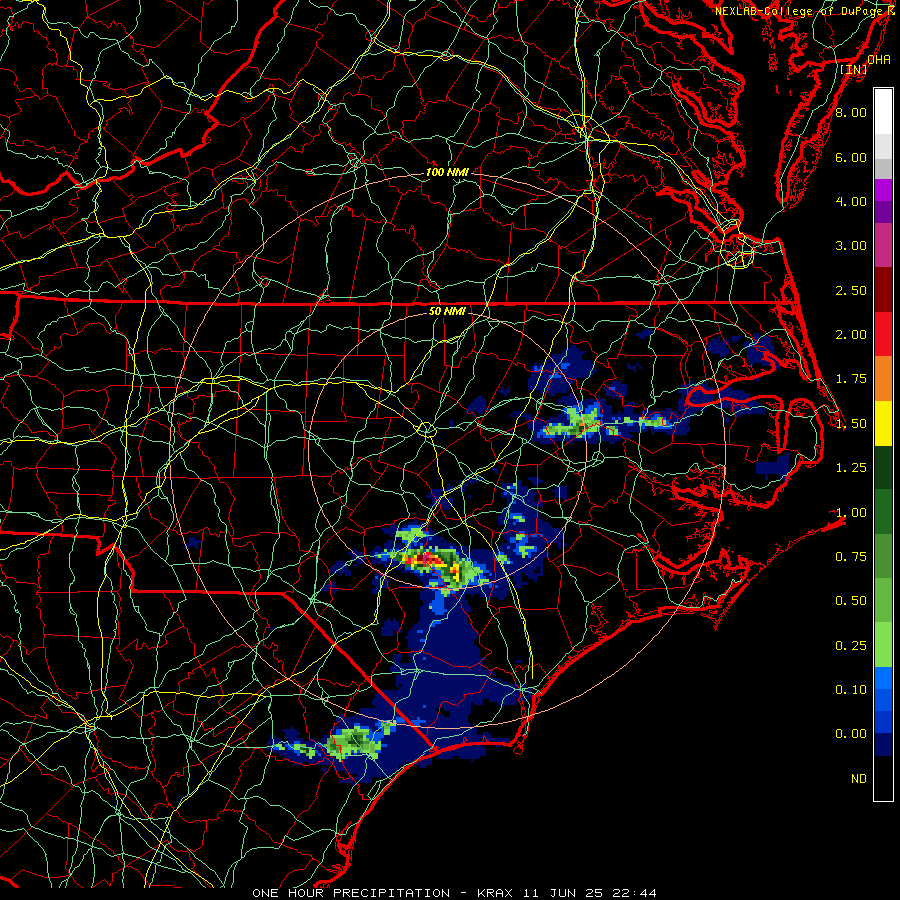The image size is (900, 900).
Task: Click the 1.50 legend value
Action: [851, 424]
